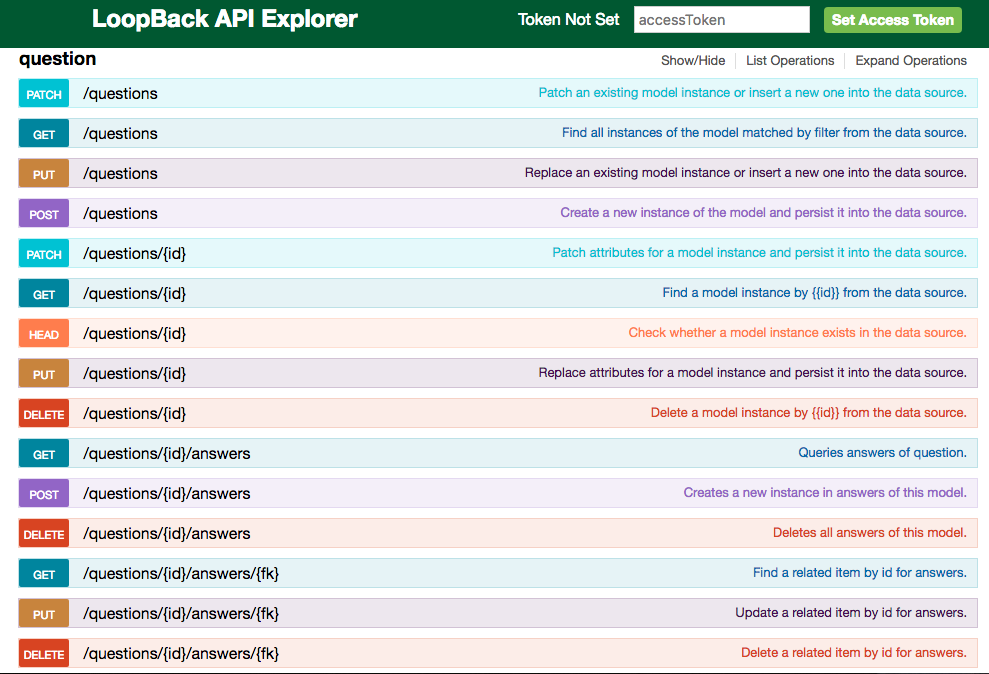Expand the /questions/{id} path in the GET row
Viewport: 989px width, 674px height.
point(134,293)
